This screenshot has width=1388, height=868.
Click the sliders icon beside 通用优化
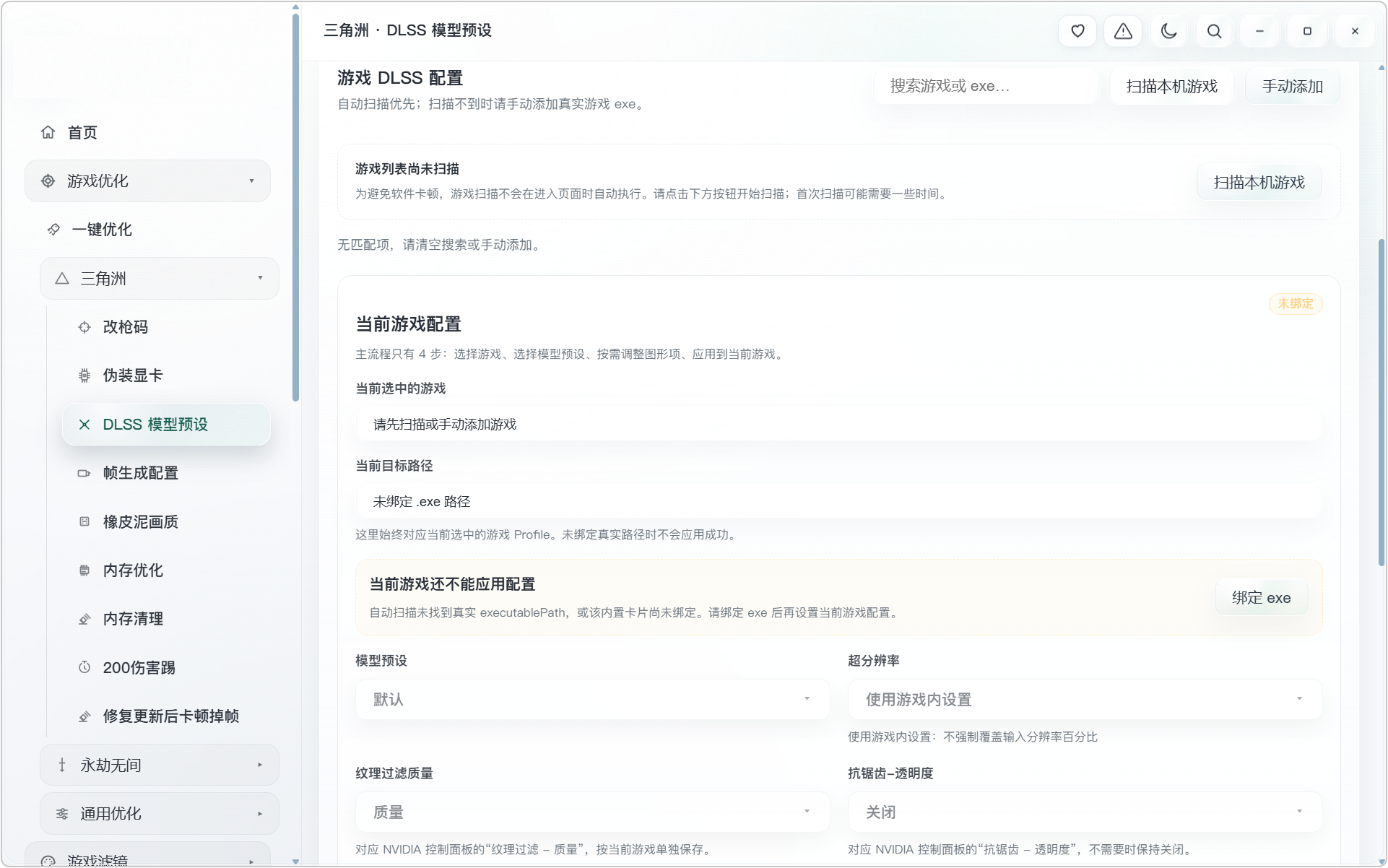point(62,814)
